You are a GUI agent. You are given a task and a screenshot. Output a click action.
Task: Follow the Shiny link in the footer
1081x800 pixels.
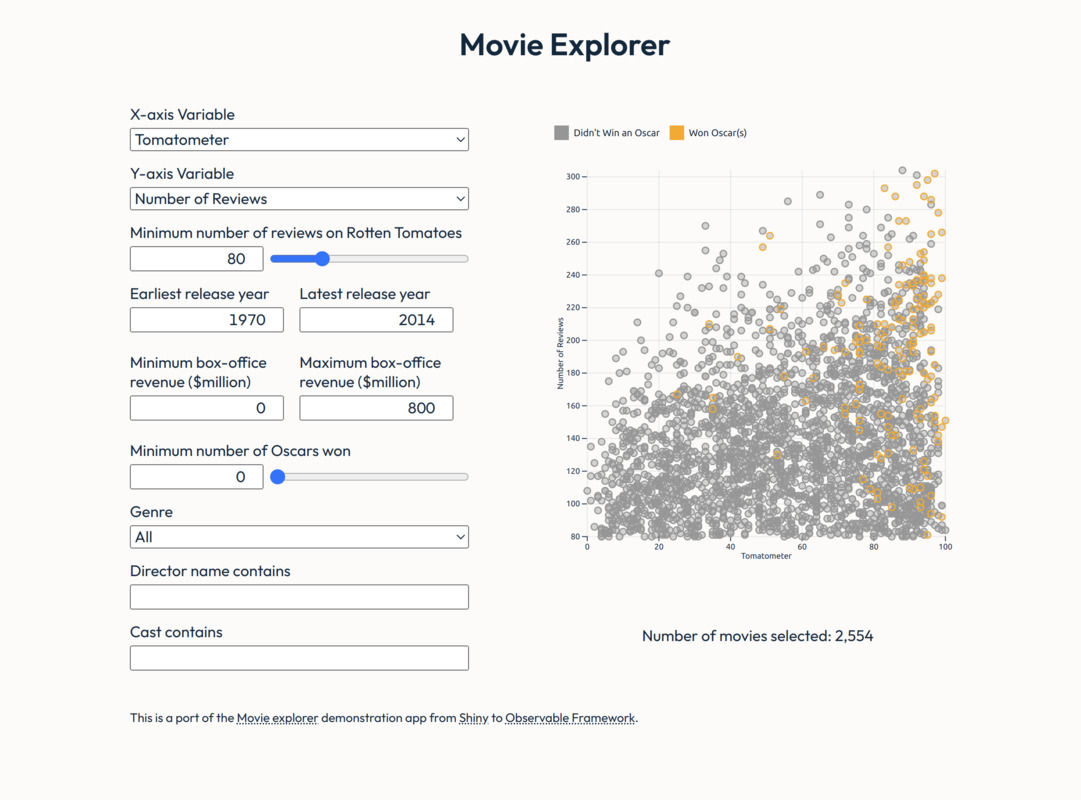pos(474,718)
